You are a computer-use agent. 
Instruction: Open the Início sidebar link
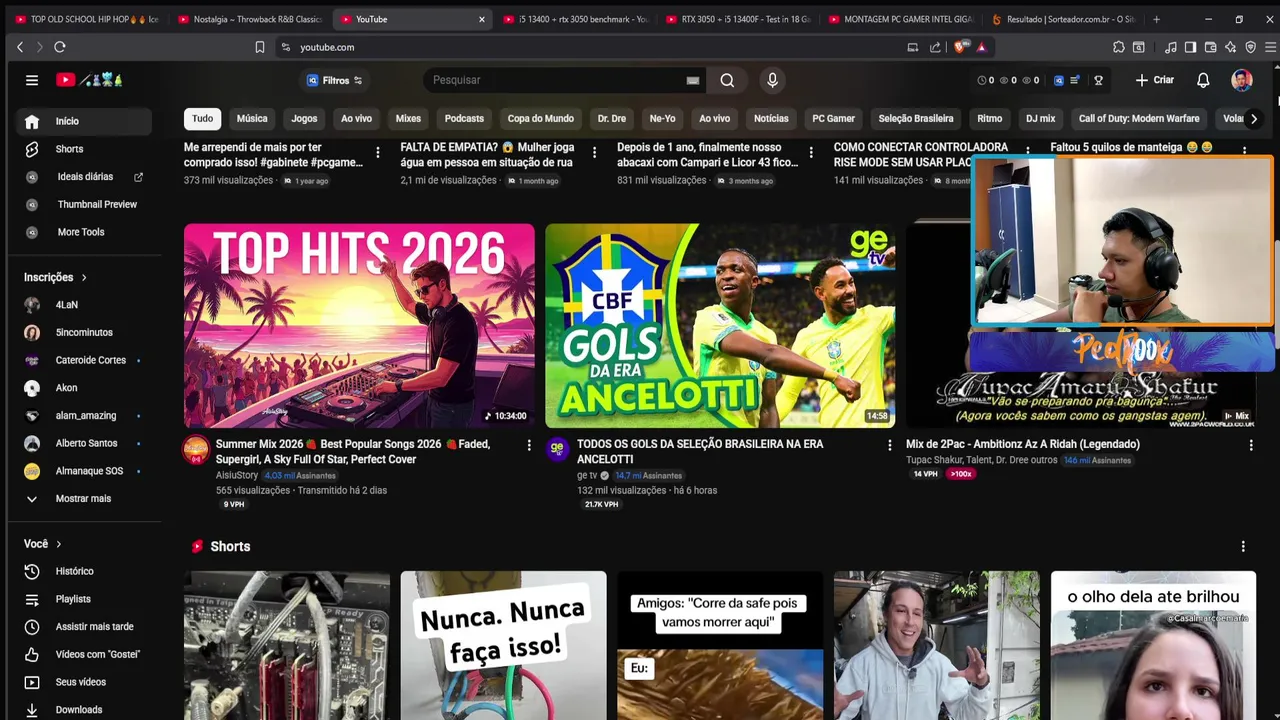tap(84, 121)
